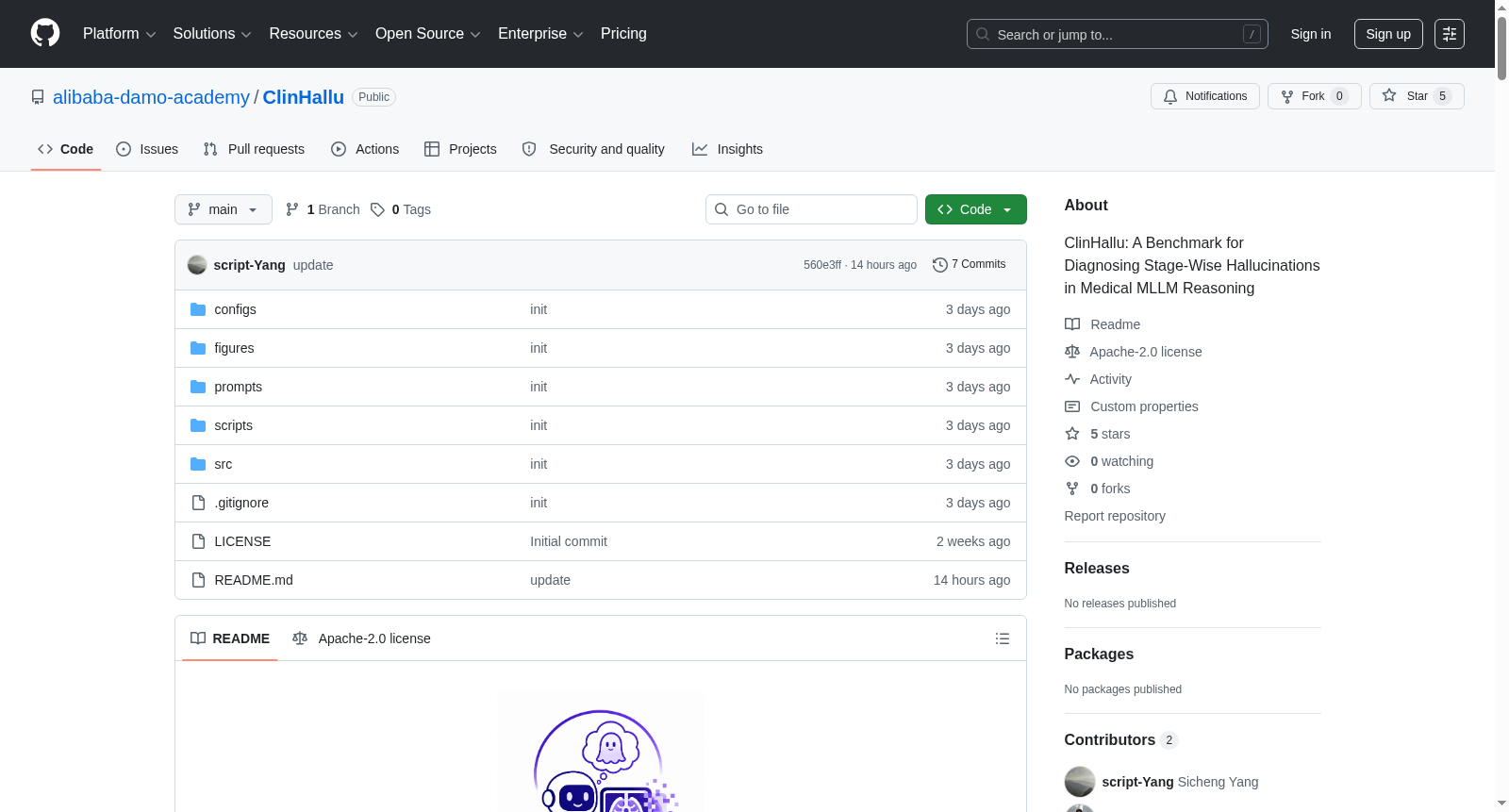Expand the Resources menu
The image size is (1509, 812).
point(313,34)
